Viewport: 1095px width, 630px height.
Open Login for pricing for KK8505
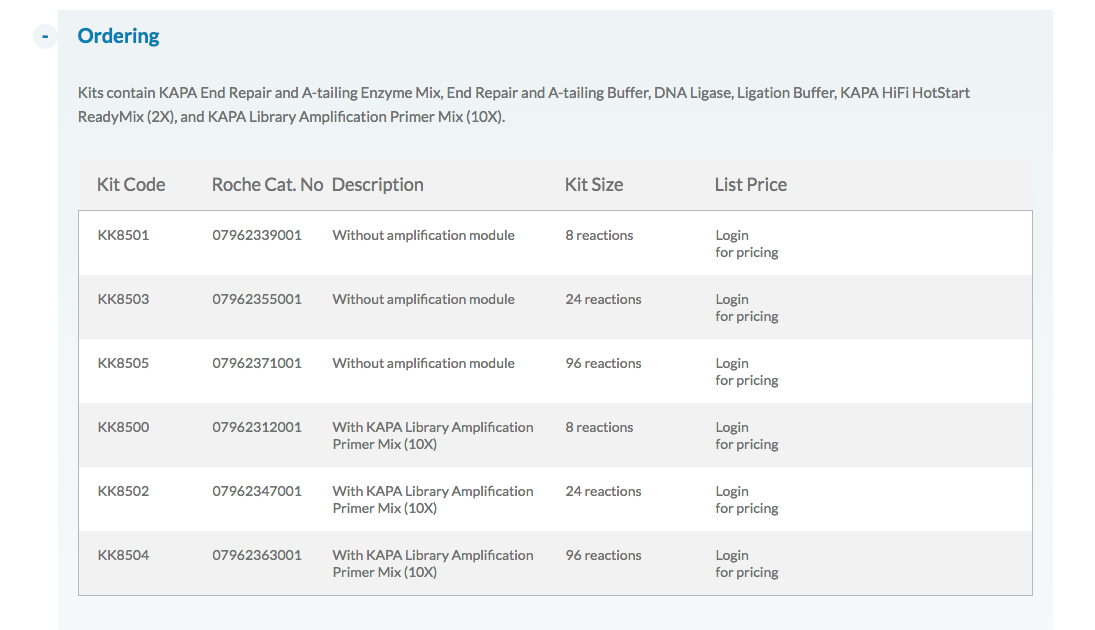tap(747, 372)
